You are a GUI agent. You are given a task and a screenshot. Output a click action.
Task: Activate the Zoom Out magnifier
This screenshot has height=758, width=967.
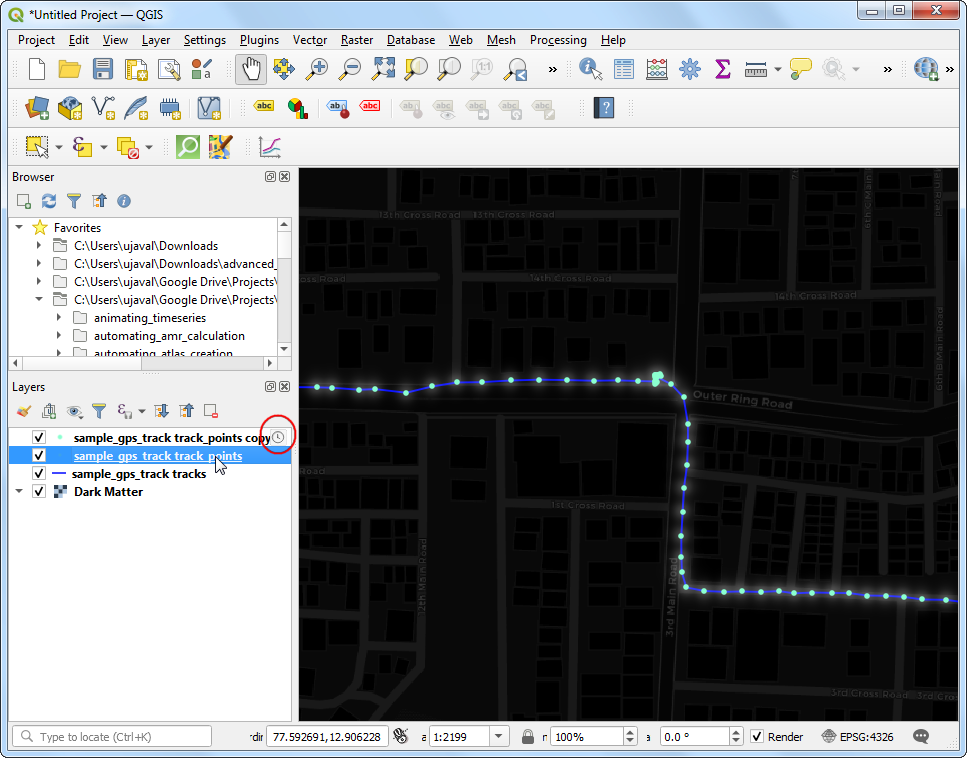pos(350,69)
